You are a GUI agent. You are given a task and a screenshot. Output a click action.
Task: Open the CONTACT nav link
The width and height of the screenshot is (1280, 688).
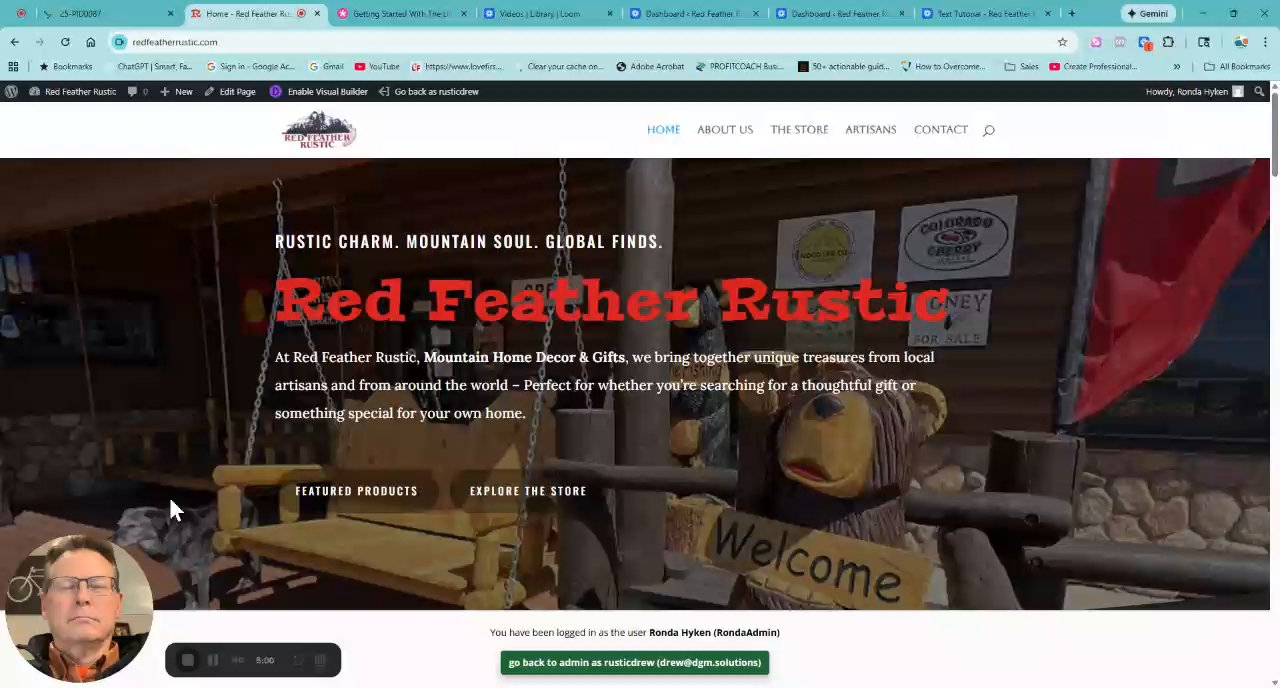pyautogui.click(x=940, y=130)
